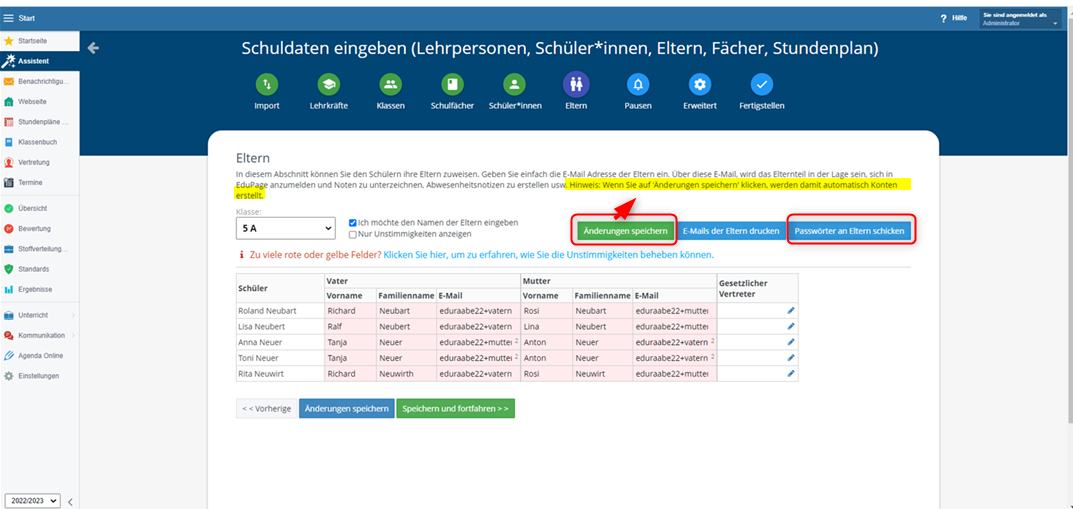Enable 'Nur Unstimmigkeiten anzeigen' checkbox

(x=353, y=234)
